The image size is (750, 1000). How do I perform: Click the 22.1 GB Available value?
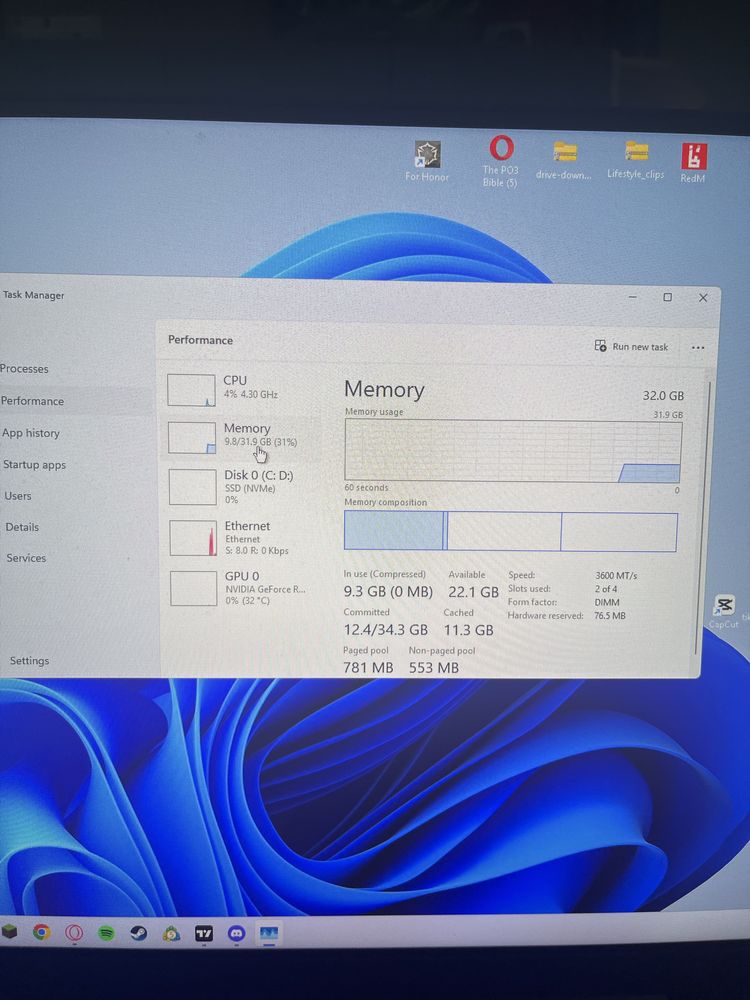473,592
